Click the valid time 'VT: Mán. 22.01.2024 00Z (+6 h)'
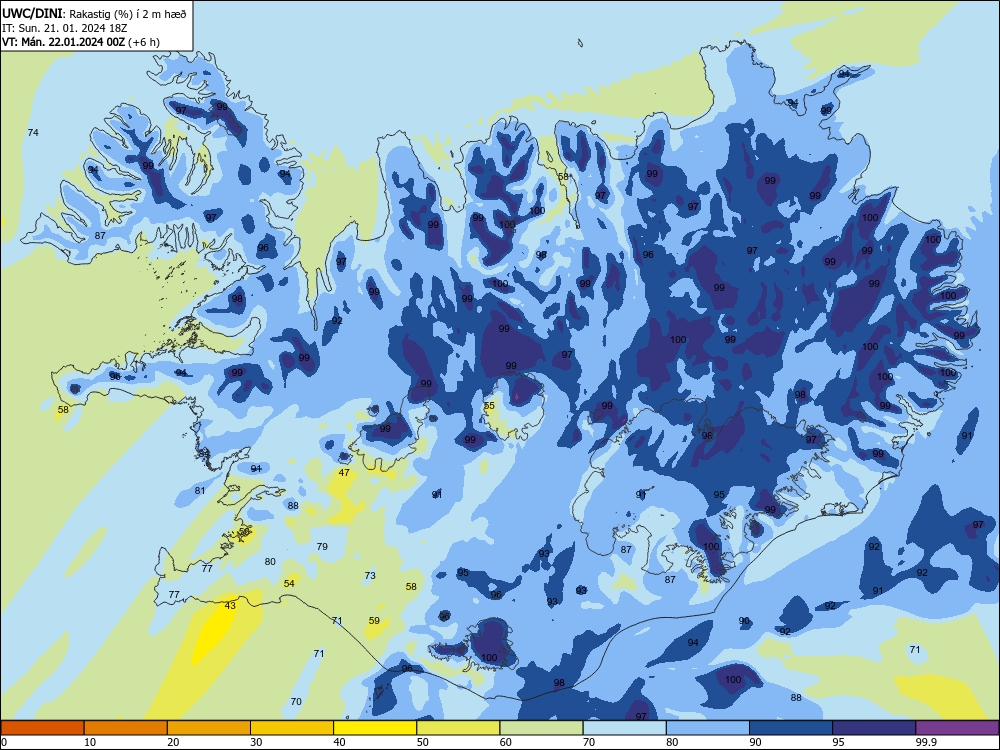This screenshot has height=750, width=1000. (81, 42)
